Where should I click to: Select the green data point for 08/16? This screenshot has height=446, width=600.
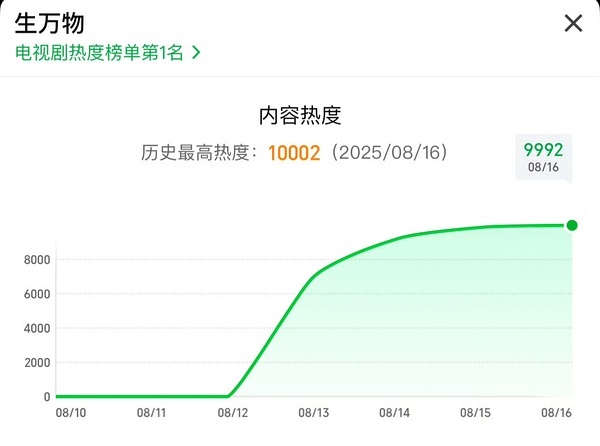coord(572,225)
